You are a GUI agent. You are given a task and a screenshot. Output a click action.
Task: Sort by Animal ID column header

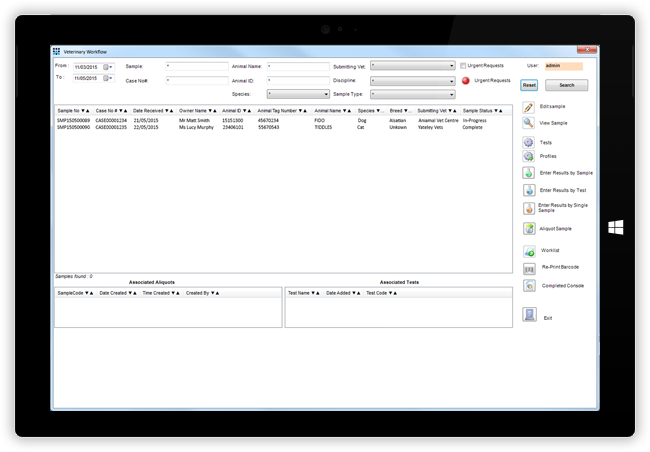(x=236, y=111)
